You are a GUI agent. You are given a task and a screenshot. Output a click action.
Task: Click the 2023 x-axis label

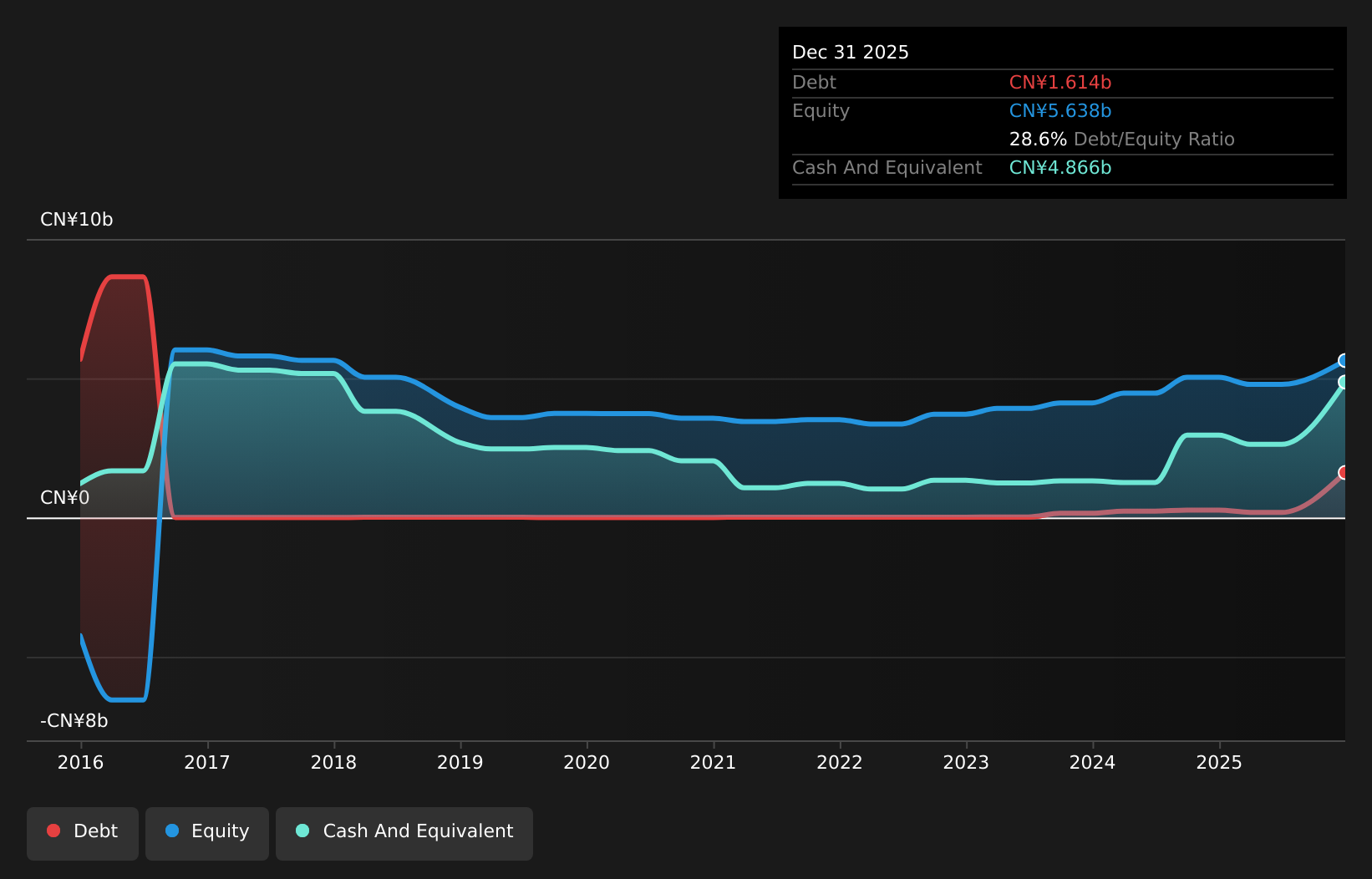click(x=966, y=763)
